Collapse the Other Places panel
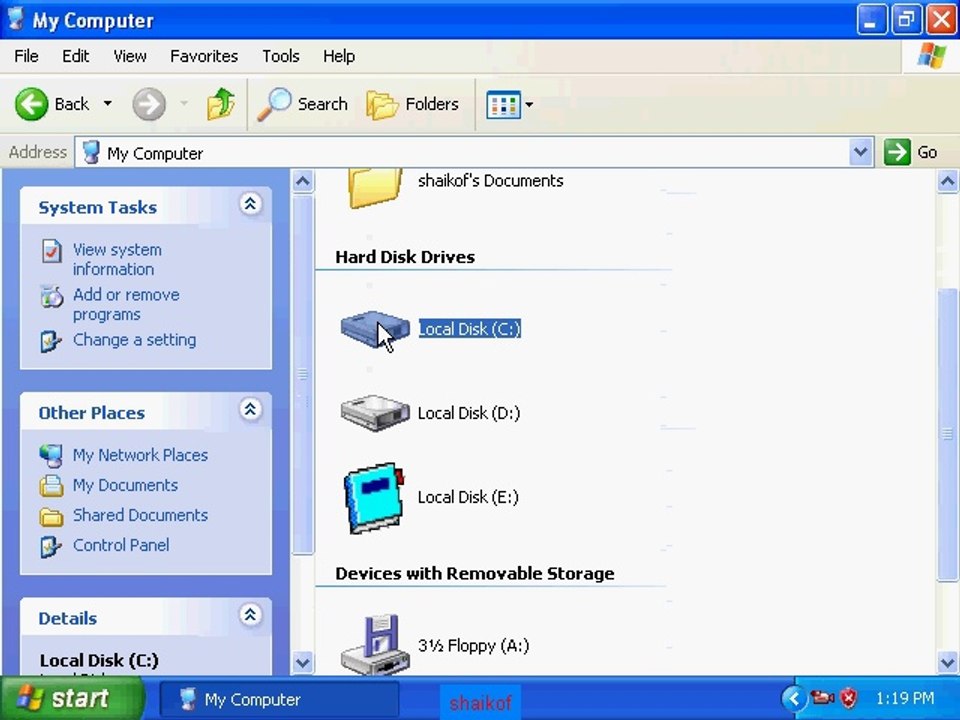 click(x=250, y=409)
